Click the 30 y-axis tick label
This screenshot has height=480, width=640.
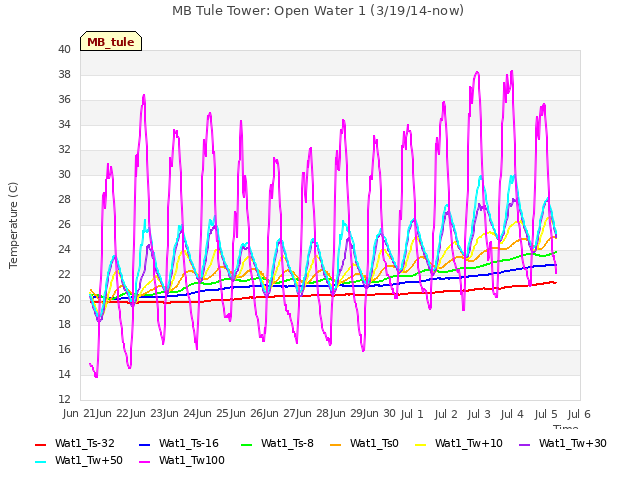(64, 175)
